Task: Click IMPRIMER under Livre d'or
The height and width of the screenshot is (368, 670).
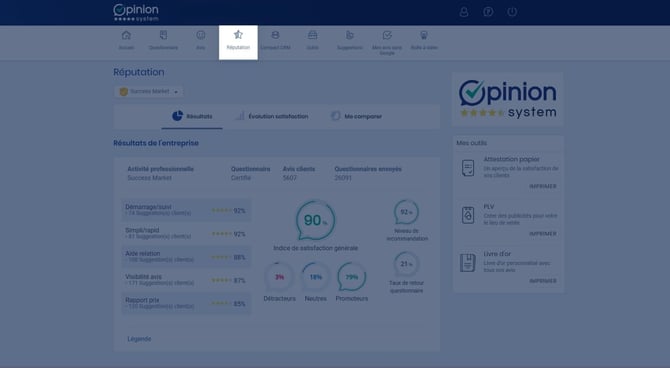Action: click(x=543, y=281)
